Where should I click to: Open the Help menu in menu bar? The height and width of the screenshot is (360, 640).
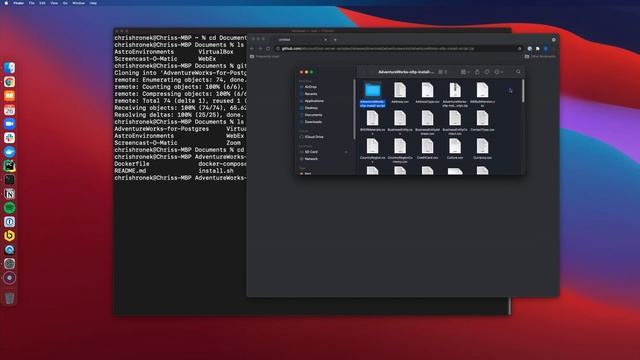click(x=93, y=3)
